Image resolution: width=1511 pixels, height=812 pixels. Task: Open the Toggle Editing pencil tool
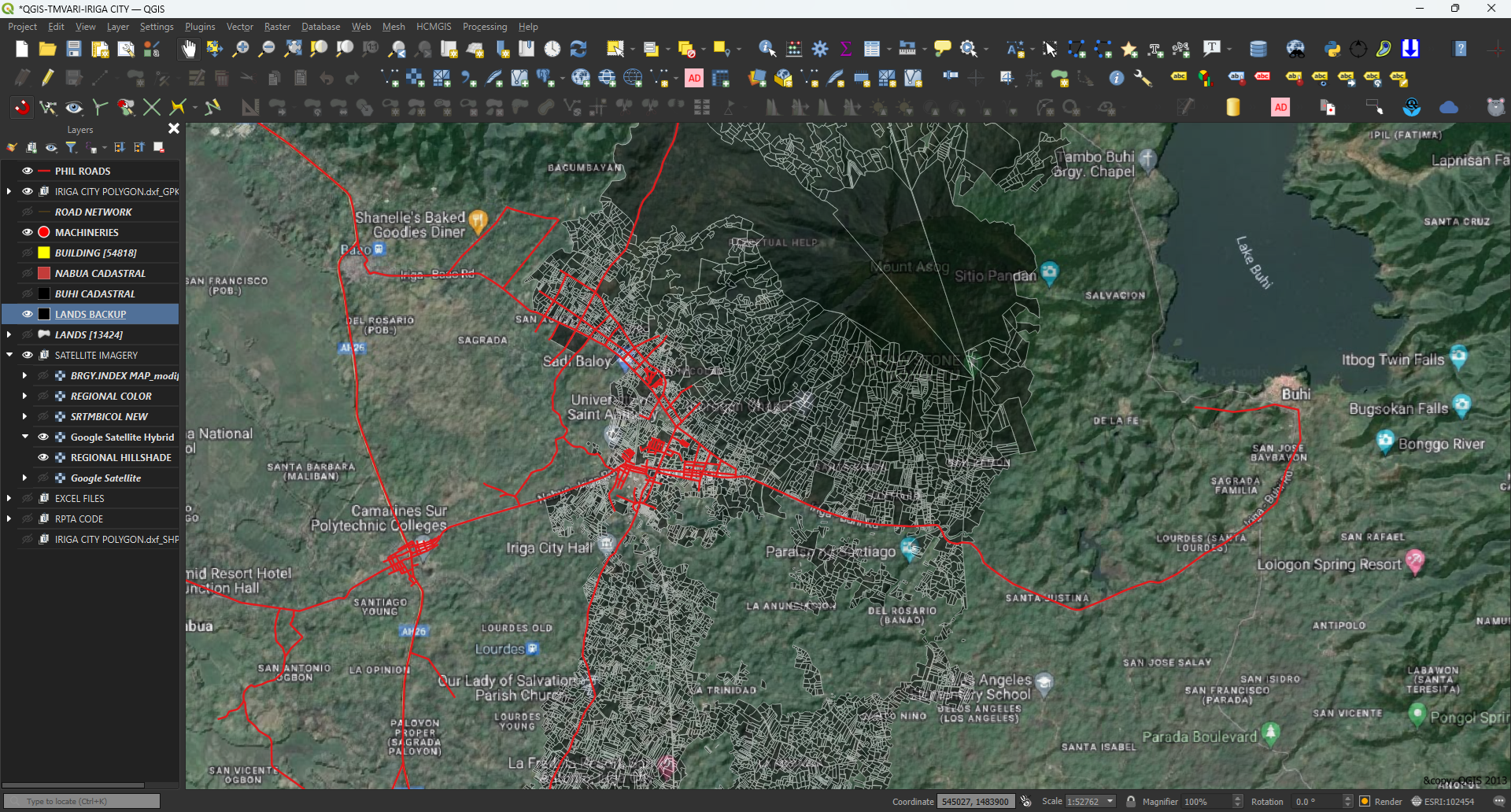tap(46, 76)
